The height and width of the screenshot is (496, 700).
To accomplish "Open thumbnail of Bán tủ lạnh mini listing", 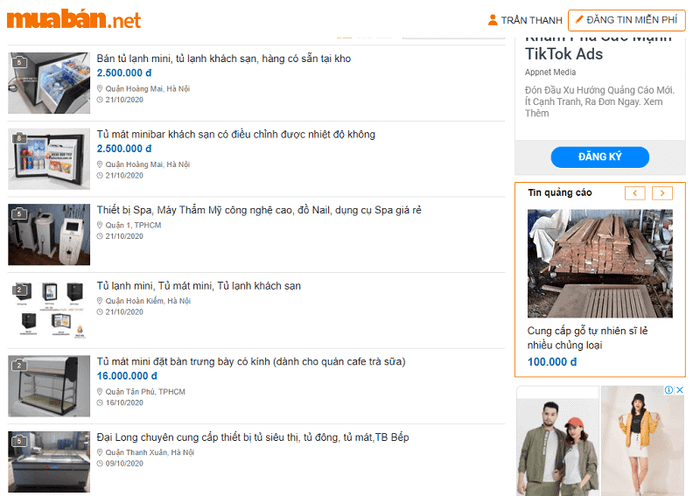I will click(49, 83).
